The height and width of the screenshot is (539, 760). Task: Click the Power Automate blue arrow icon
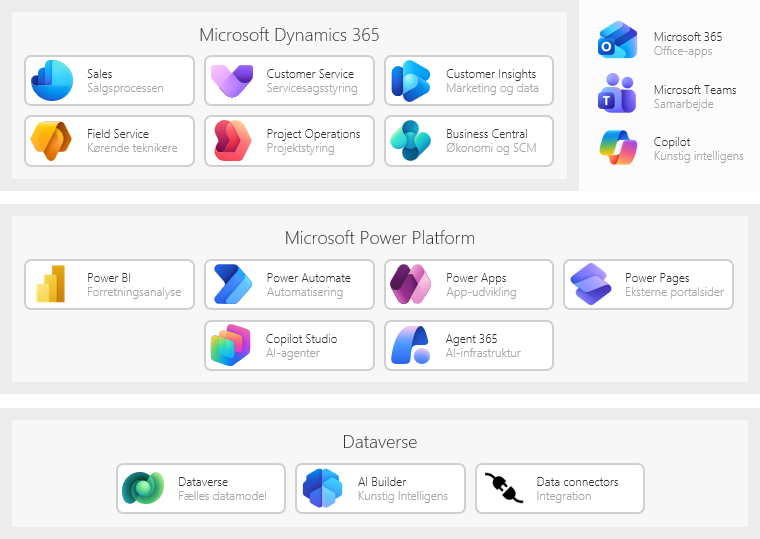233,284
